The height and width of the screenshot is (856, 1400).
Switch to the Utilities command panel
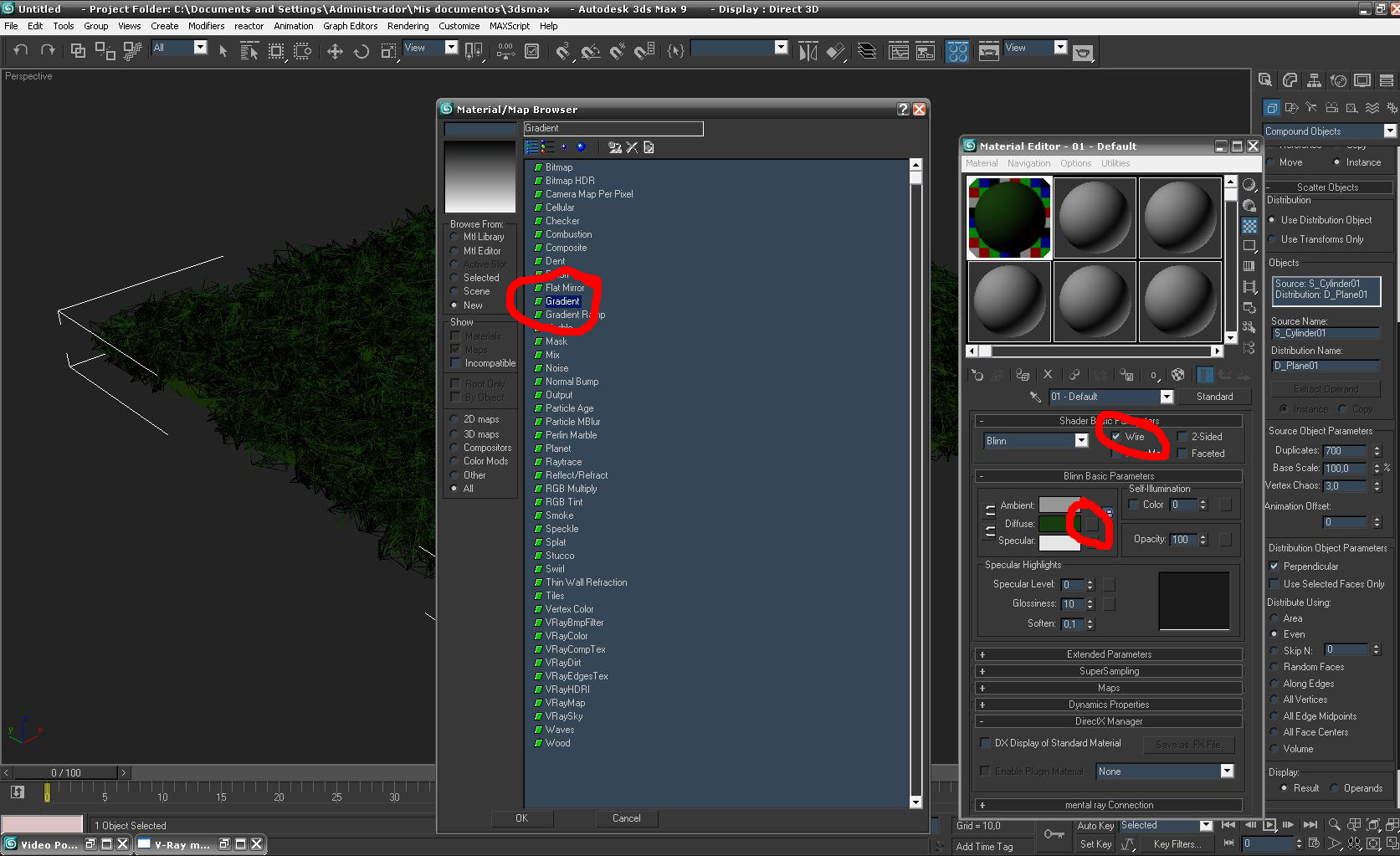click(1387, 80)
